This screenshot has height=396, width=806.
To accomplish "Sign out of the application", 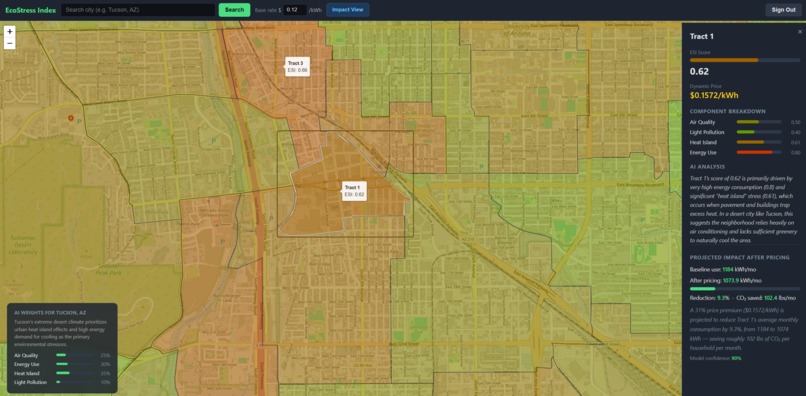I will pyautogui.click(x=783, y=10).
